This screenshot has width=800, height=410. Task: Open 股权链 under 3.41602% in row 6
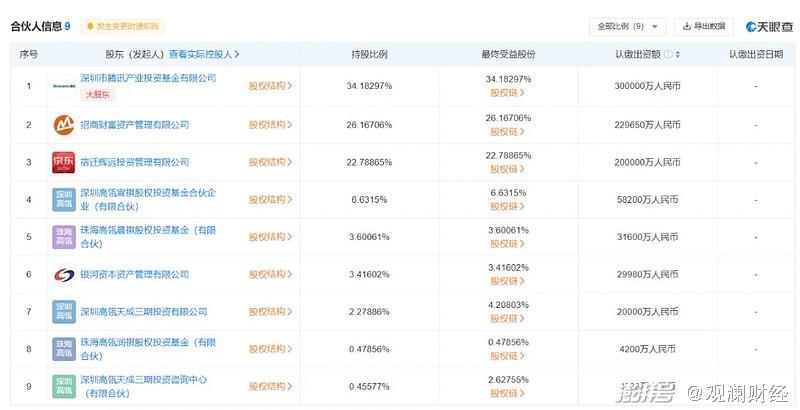pos(508,281)
